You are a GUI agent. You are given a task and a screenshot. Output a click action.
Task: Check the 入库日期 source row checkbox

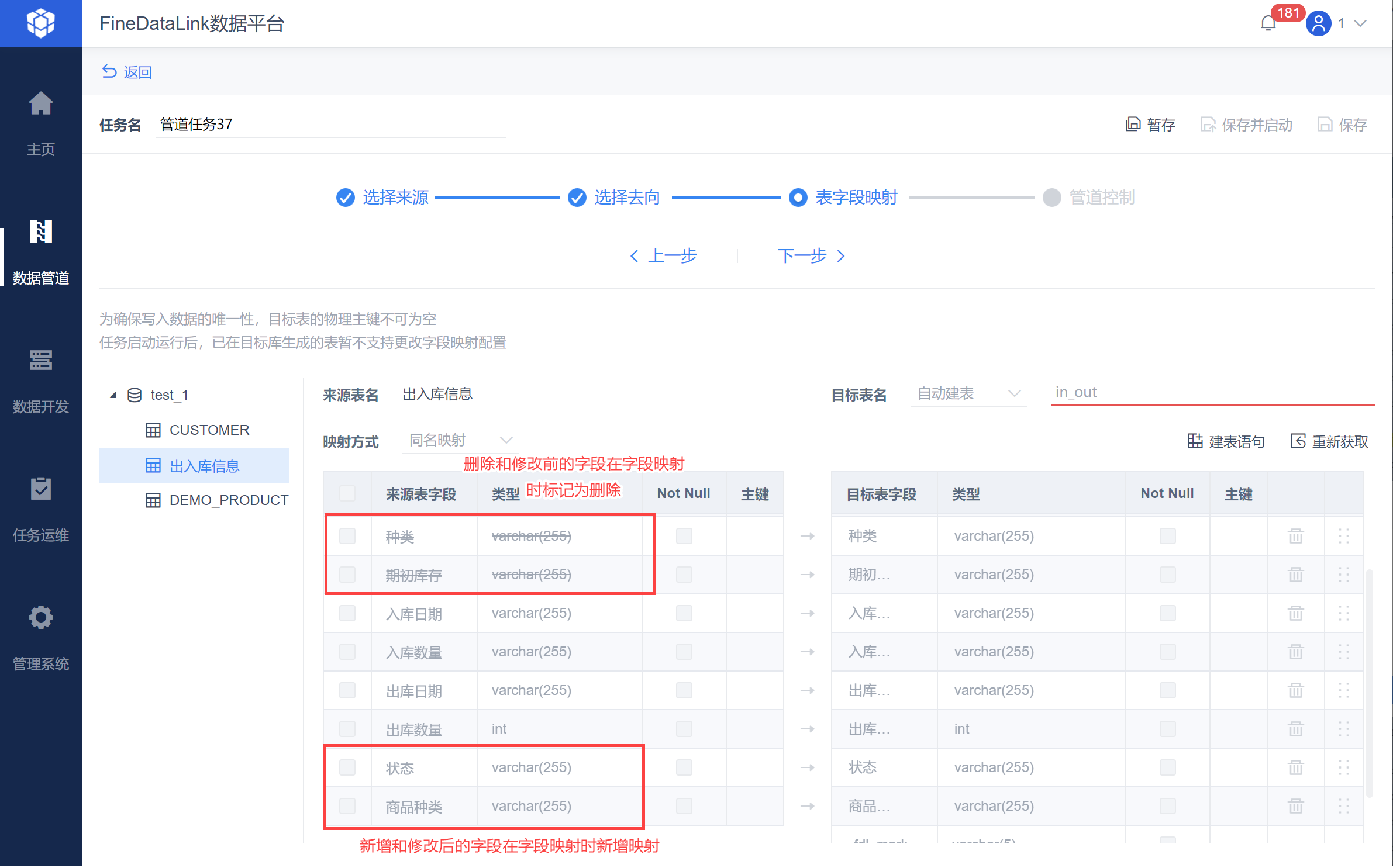pos(347,613)
